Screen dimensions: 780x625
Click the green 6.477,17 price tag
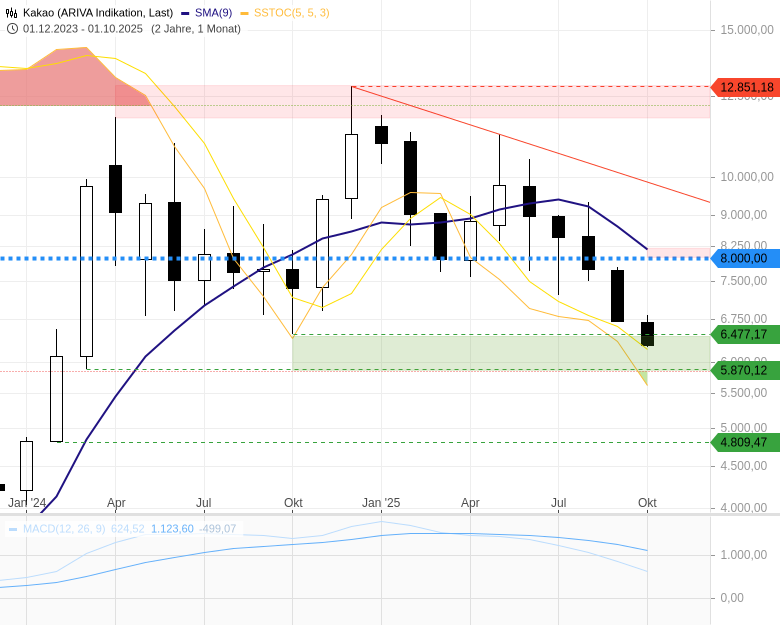click(x=746, y=334)
